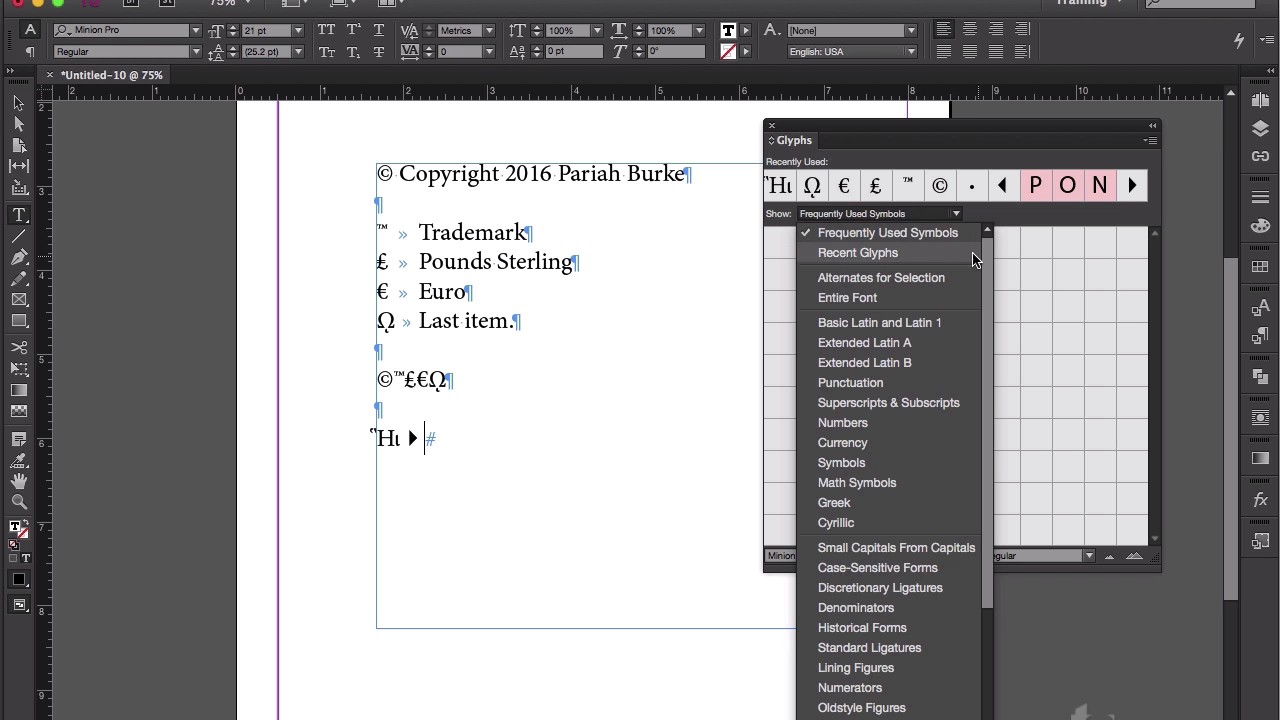Insert the recently used pound sterling glyph
1280x720 pixels.
pyautogui.click(x=876, y=185)
